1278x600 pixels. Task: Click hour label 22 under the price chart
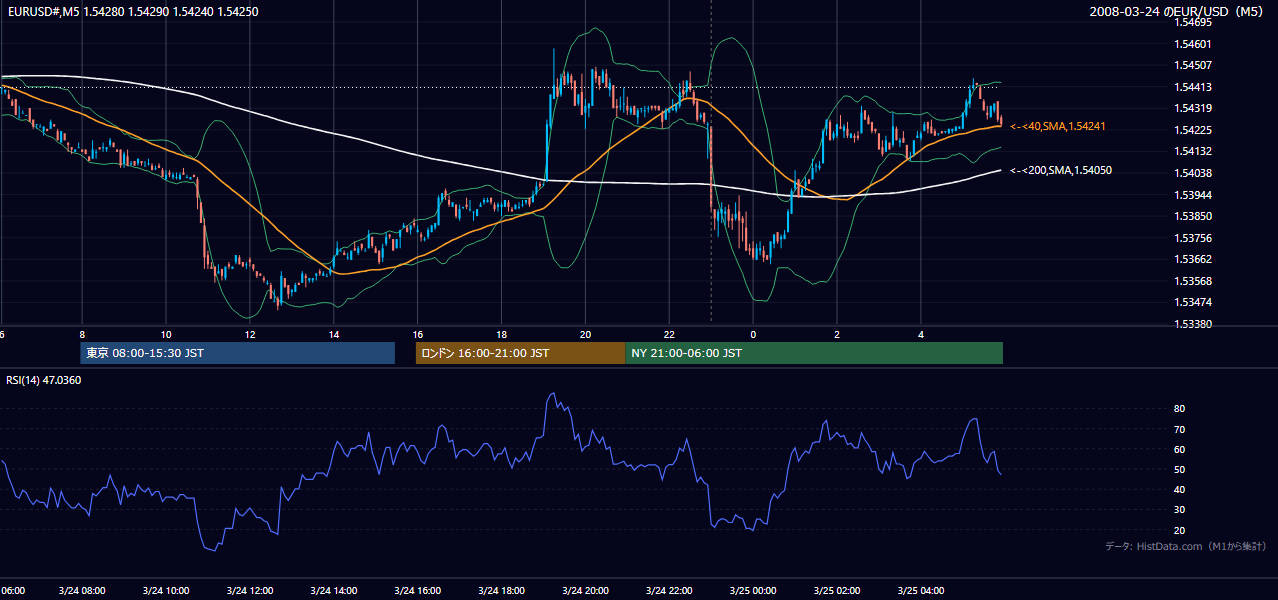point(670,335)
